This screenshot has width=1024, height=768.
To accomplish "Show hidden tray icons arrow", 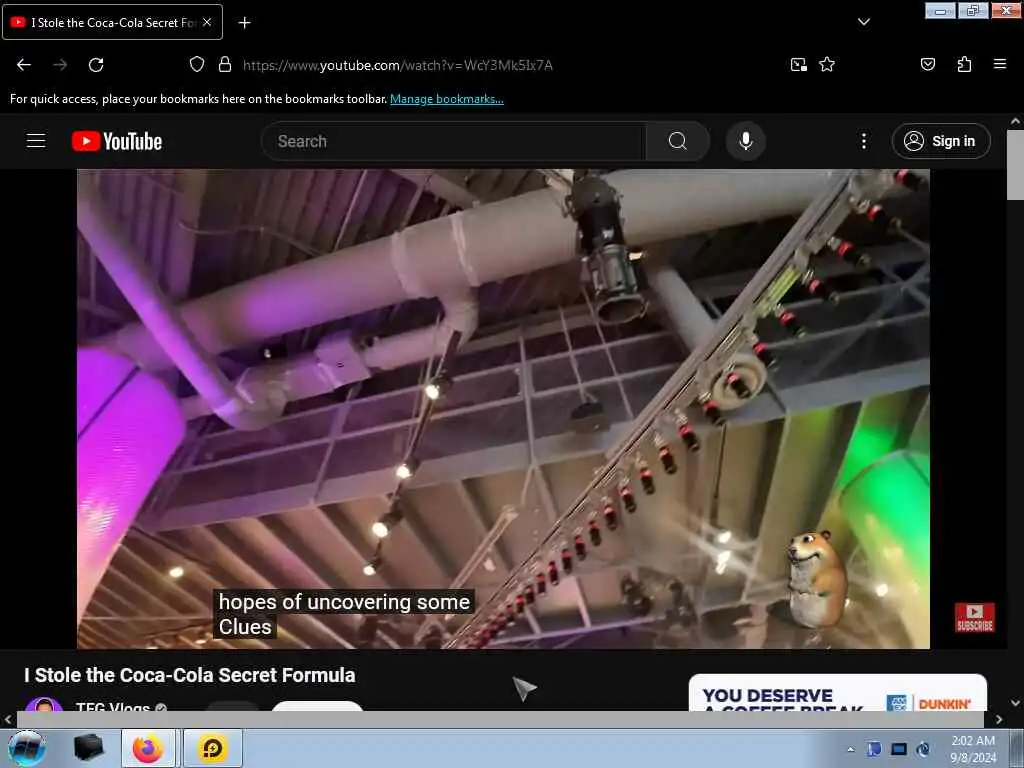I will (x=850, y=749).
